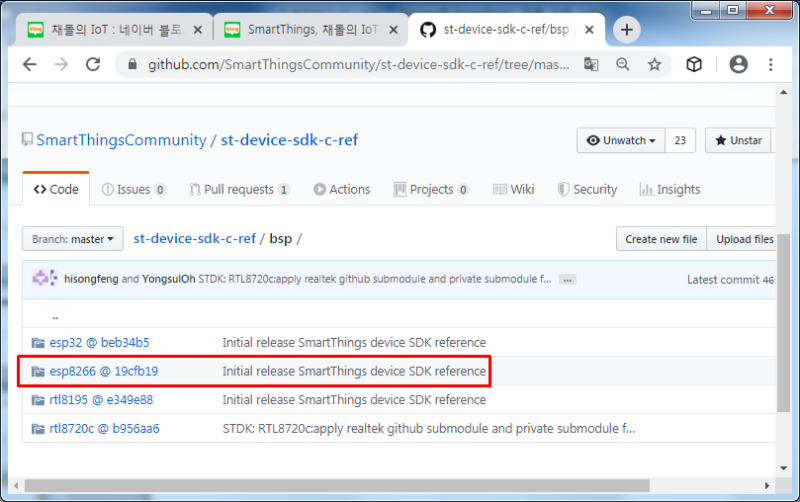800x502 pixels.
Task: Open the STDK: RTL8720c latest commit message
Action: (x=374, y=279)
